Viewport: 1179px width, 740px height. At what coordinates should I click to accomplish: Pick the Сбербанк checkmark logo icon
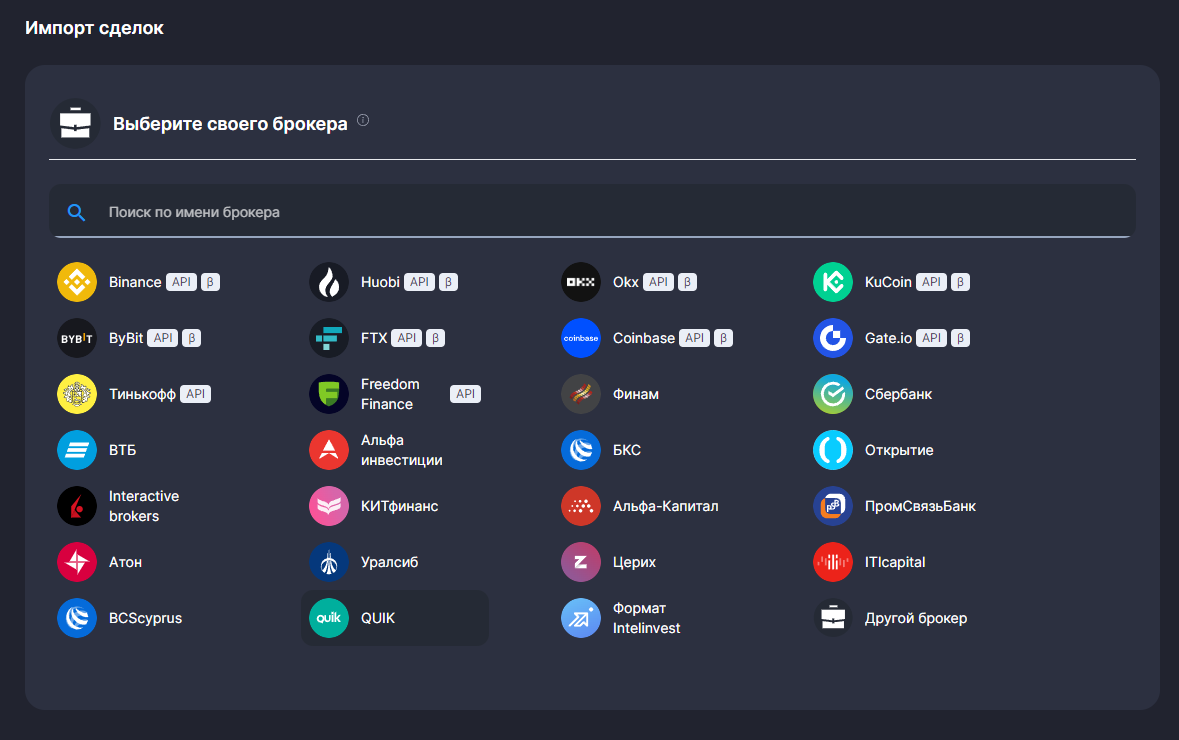[833, 394]
